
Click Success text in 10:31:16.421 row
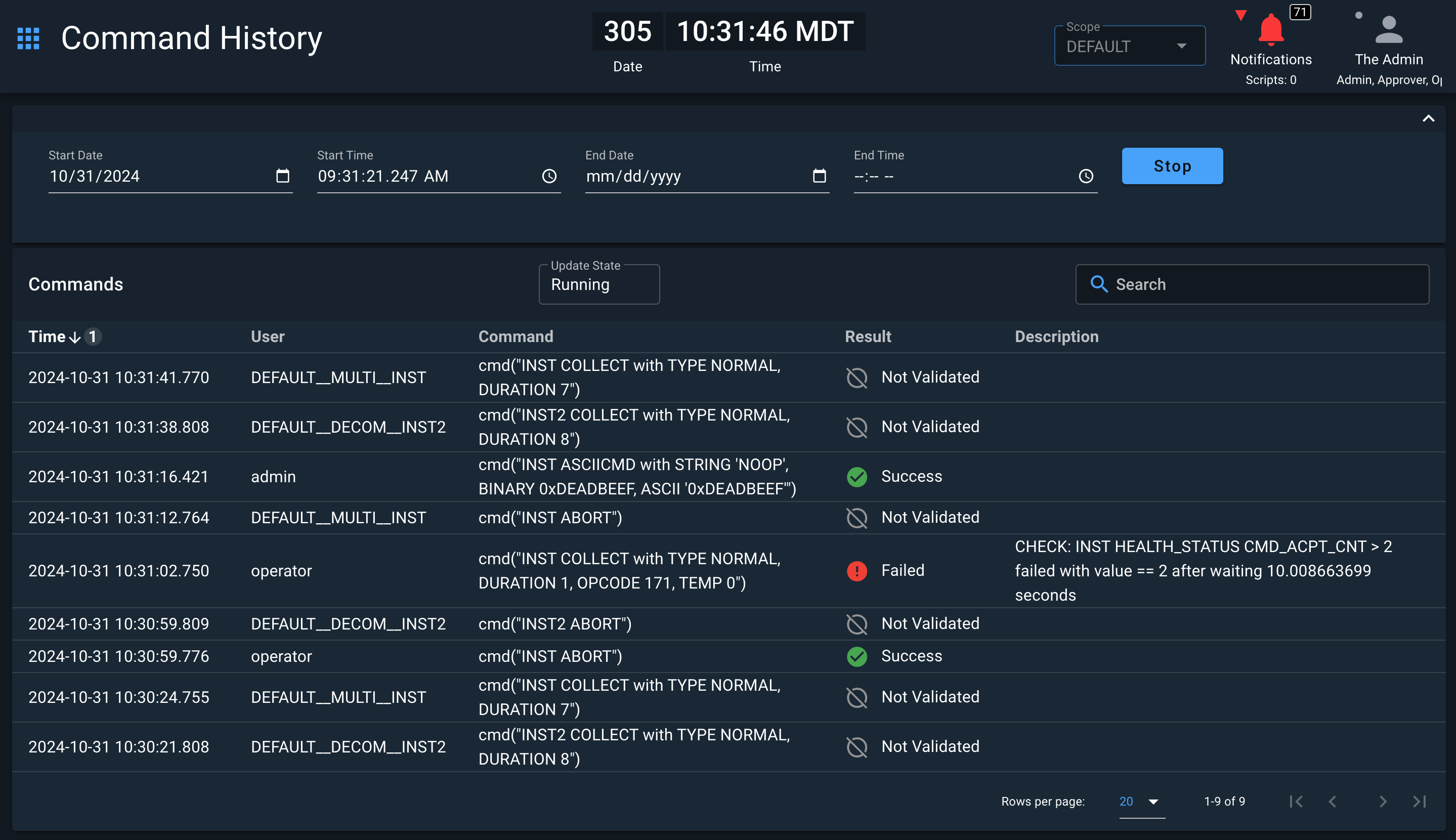click(x=912, y=476)
